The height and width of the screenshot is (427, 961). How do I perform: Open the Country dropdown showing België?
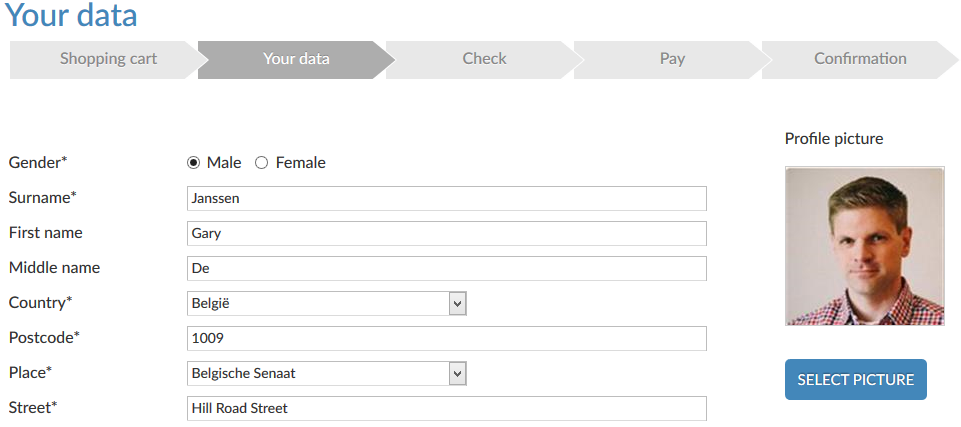coord(318,303)
